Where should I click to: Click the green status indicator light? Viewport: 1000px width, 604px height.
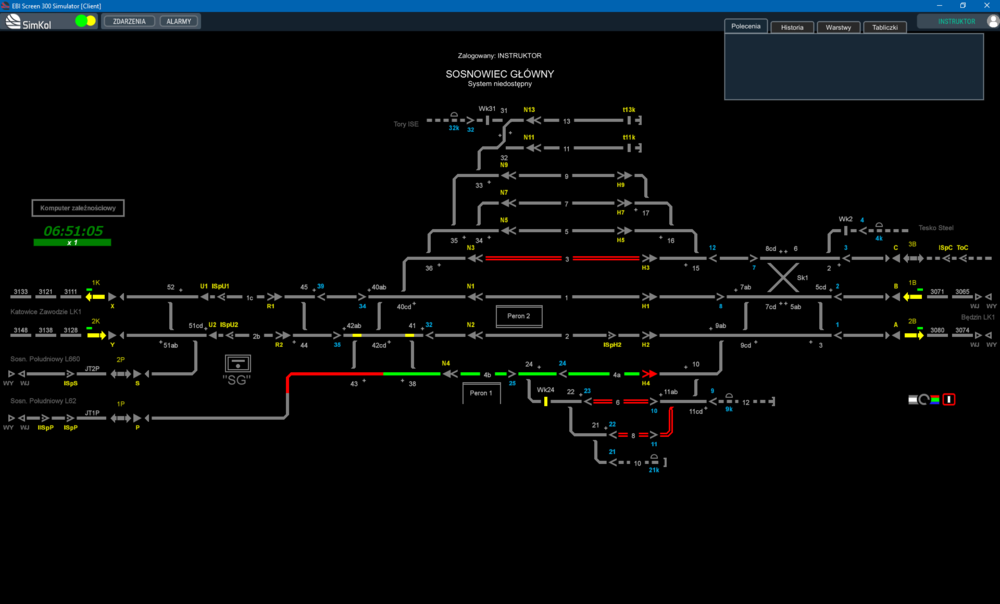81,21
